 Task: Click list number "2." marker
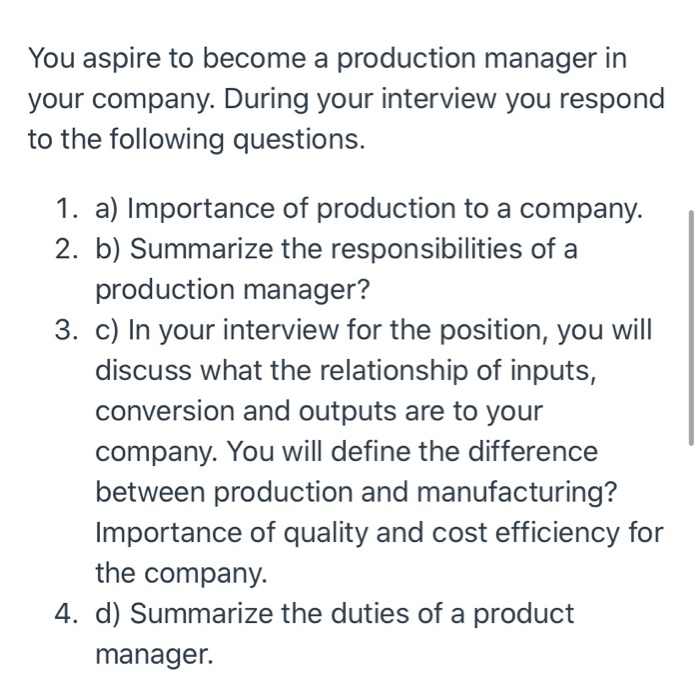point(68,249)
